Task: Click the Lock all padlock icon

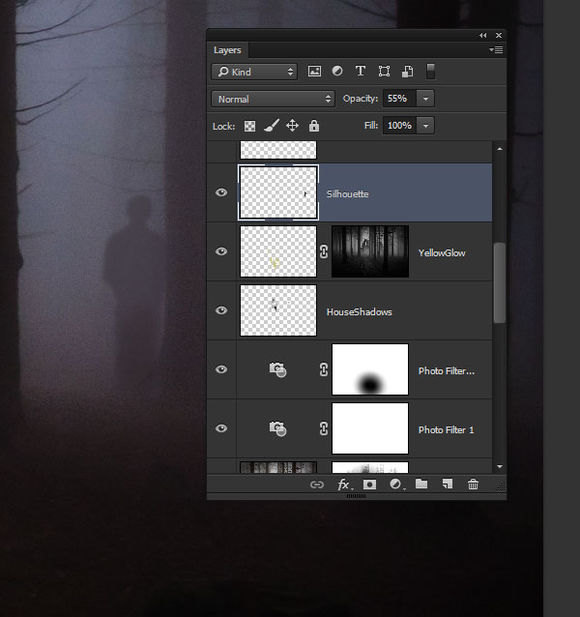Action: pos(314,126)
